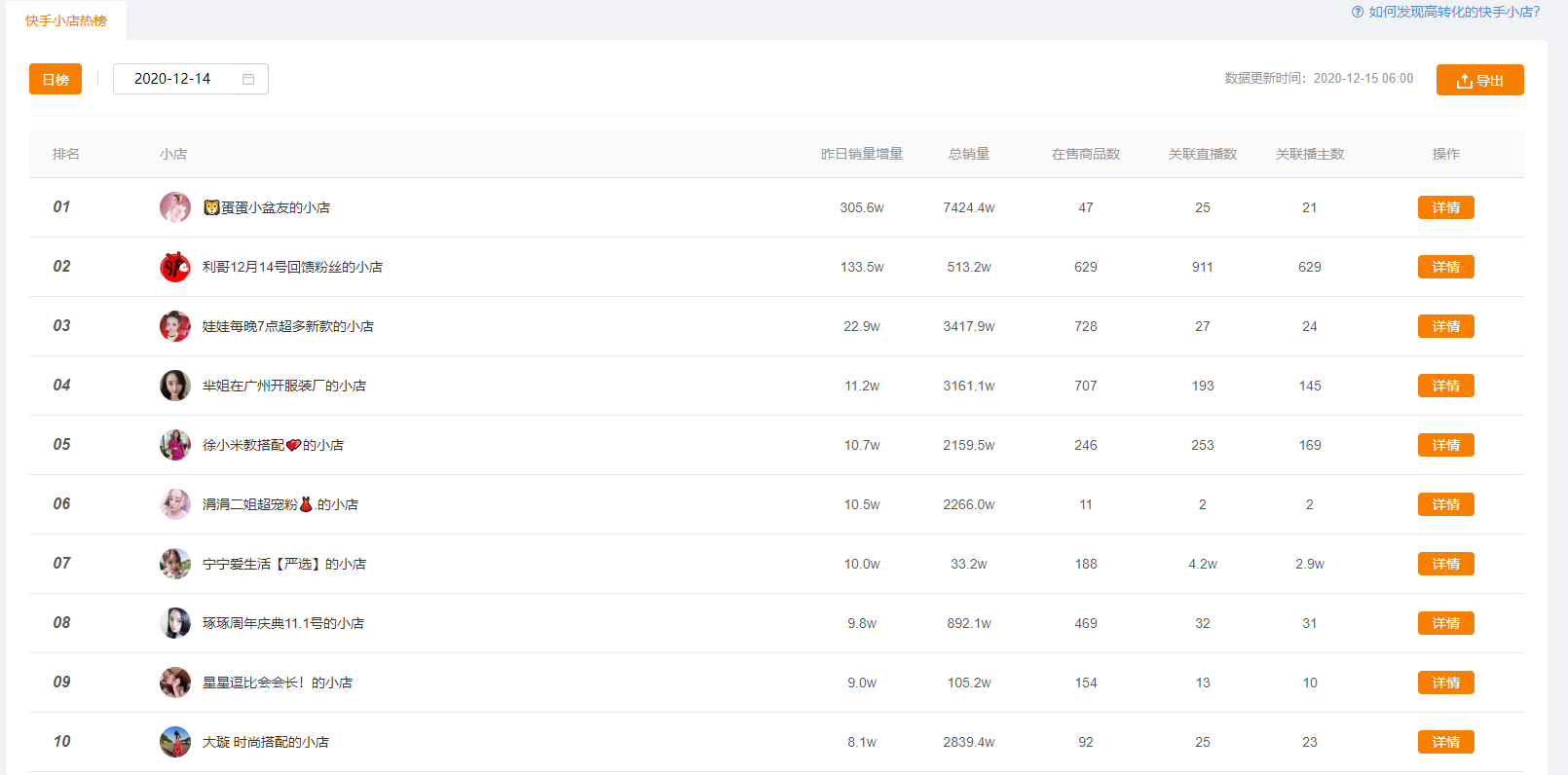Click avatar of rank 08 shop
Screen dimensions: 1568x775
click(x=175, y=623)
